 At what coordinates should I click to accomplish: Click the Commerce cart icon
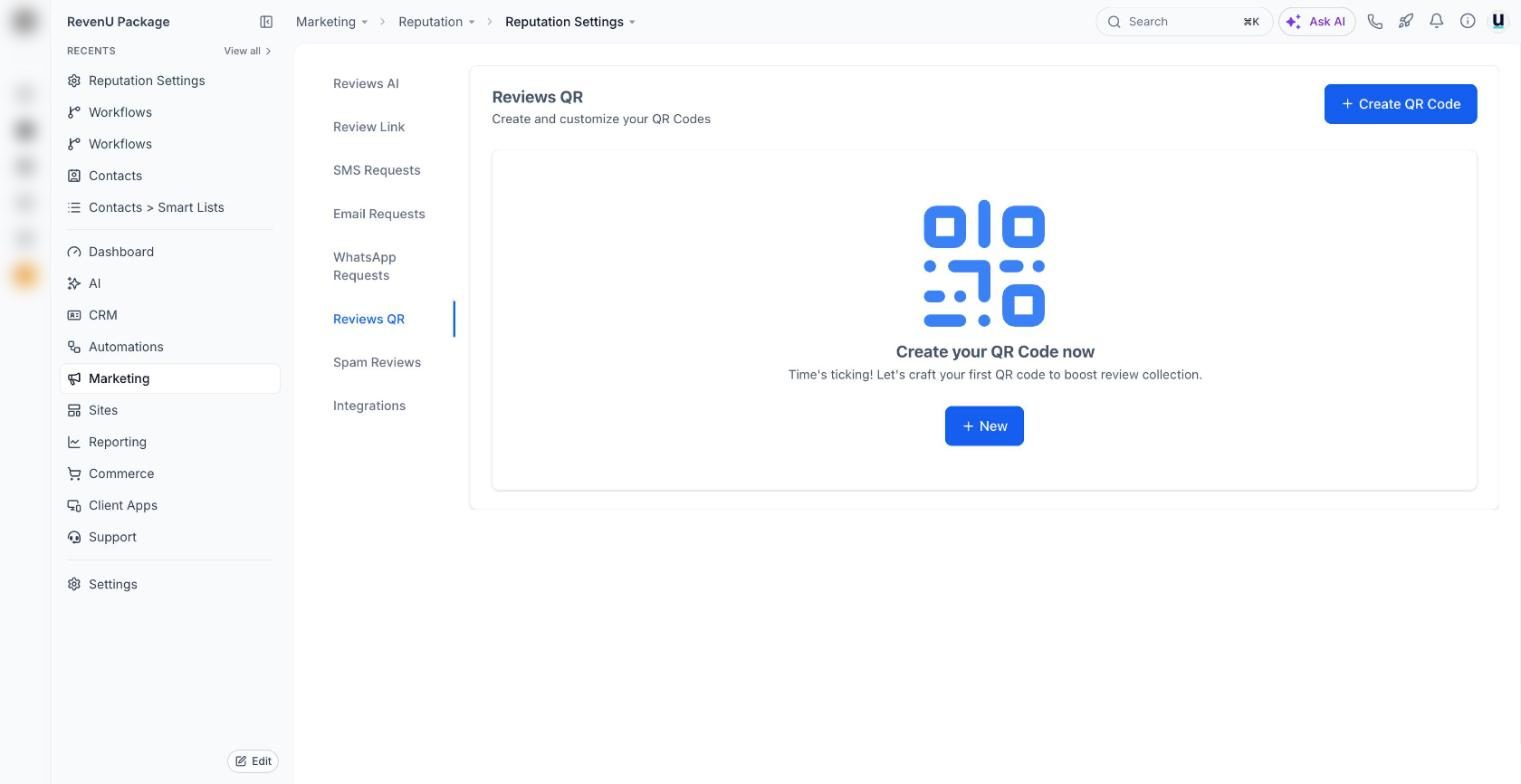coord(74,474)
